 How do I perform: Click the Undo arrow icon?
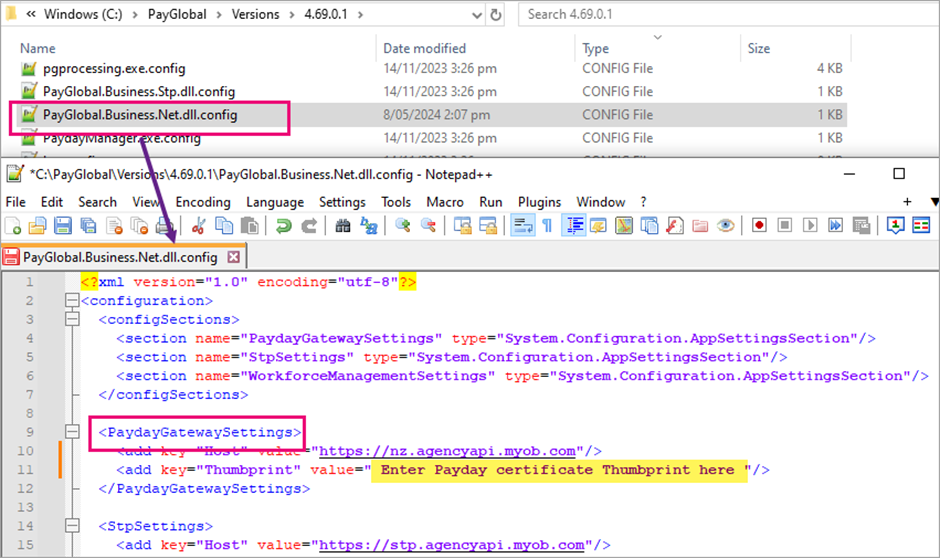tap(286, 226)
